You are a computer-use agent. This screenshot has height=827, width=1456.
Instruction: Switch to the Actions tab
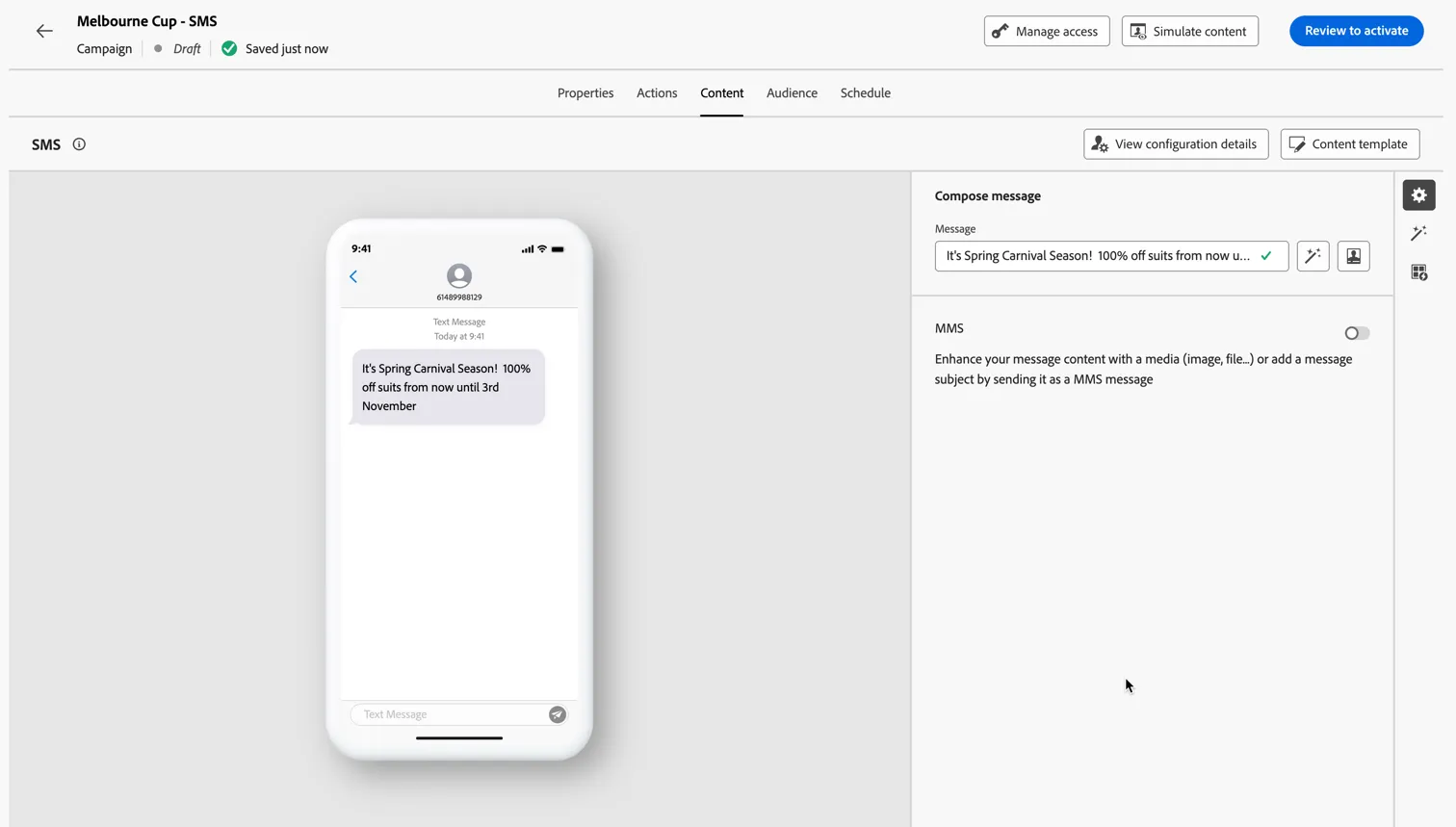coord(657,93)
